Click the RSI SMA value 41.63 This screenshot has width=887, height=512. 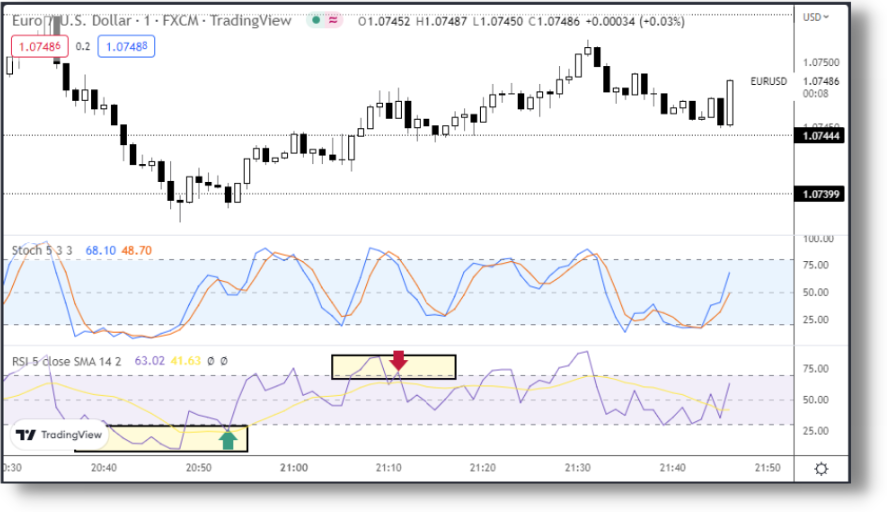pyautogui.click(x=186, y=361)
